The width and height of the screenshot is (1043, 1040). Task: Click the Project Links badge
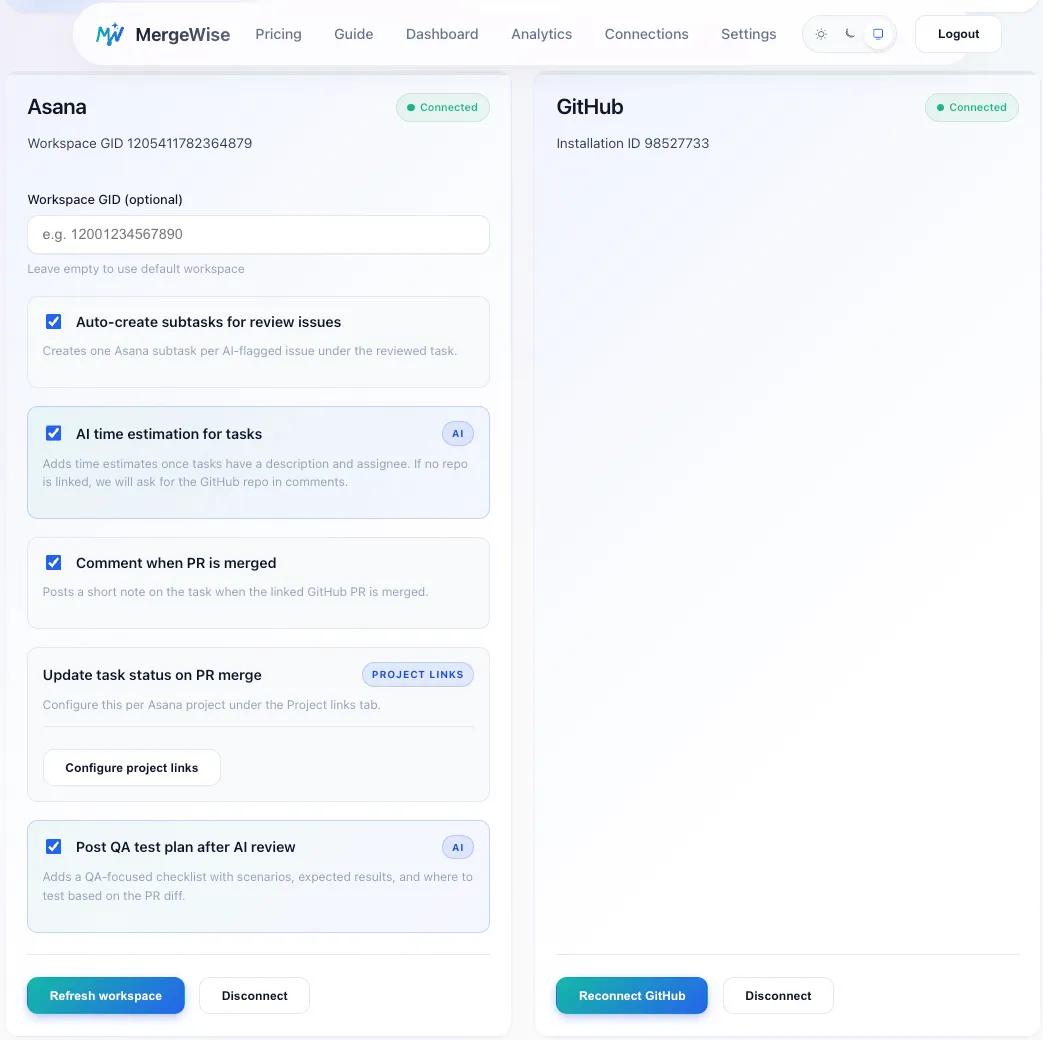(417, 675)
